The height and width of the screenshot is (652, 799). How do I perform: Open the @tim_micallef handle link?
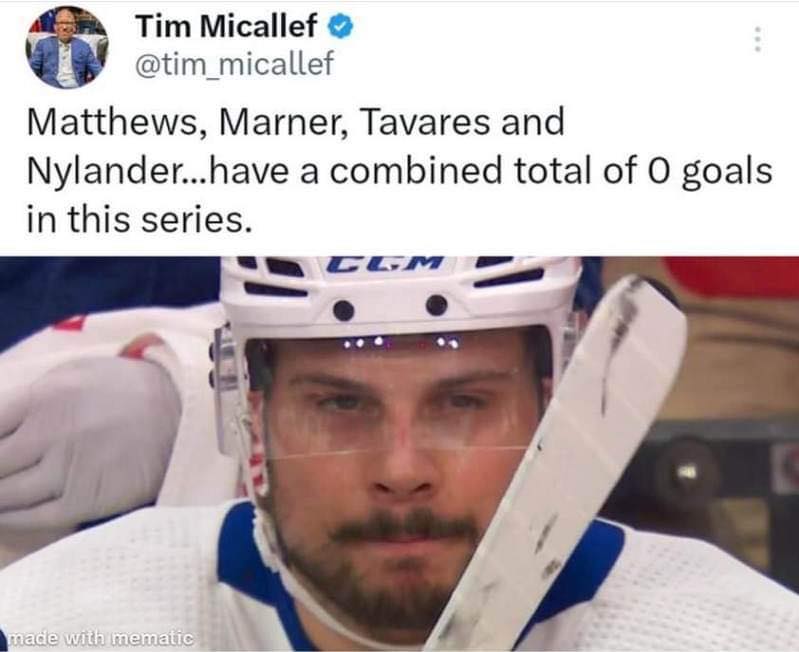[235, 63]
